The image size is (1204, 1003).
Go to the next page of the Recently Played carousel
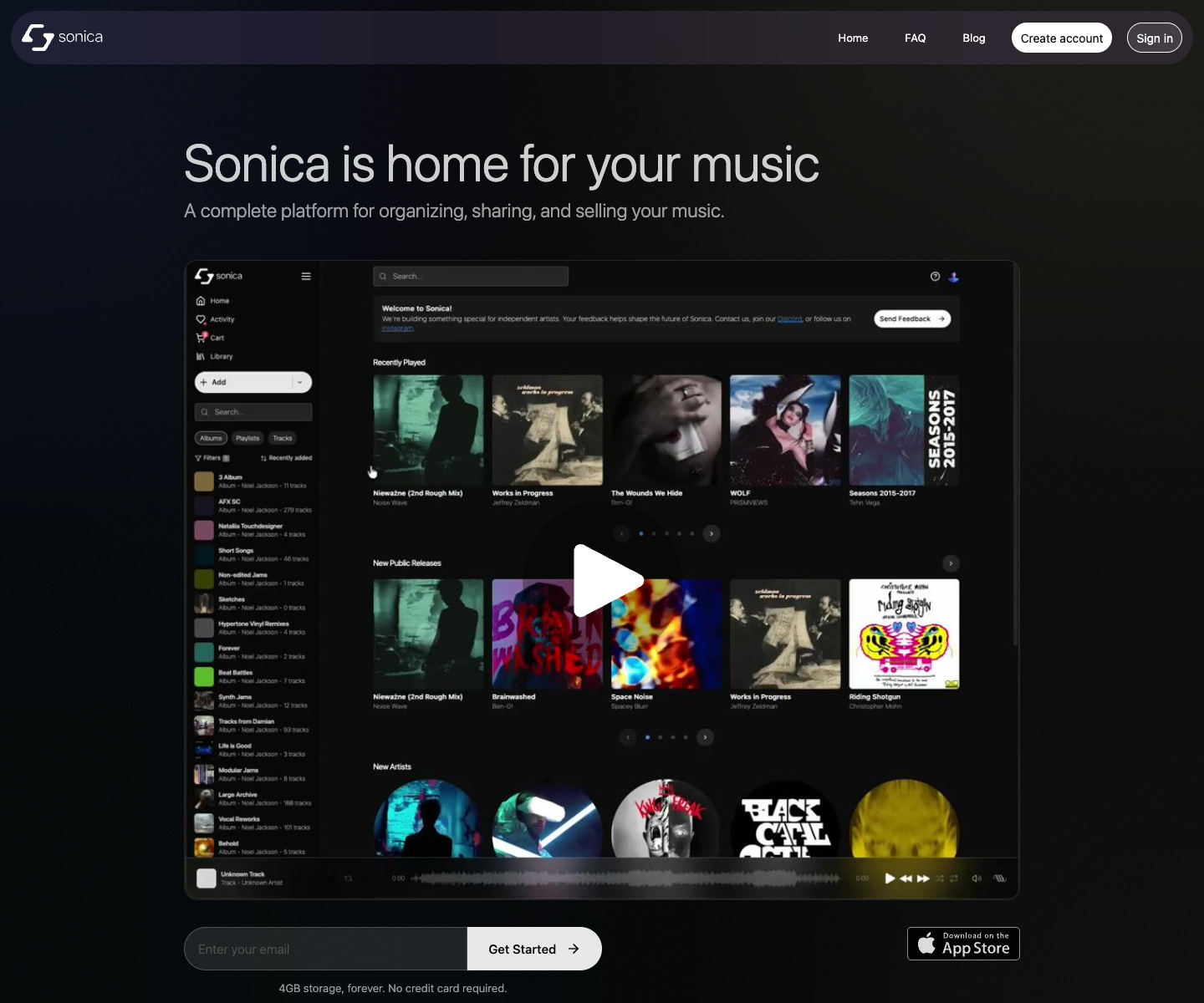712,533
